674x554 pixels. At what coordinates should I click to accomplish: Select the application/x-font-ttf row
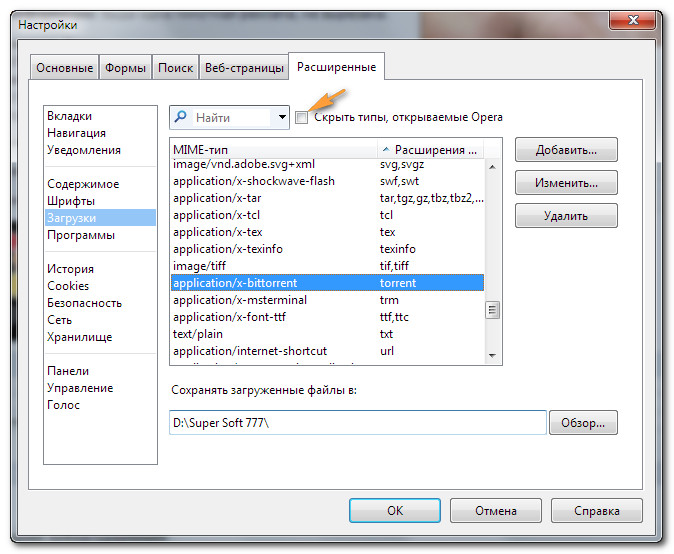(328, 317)
